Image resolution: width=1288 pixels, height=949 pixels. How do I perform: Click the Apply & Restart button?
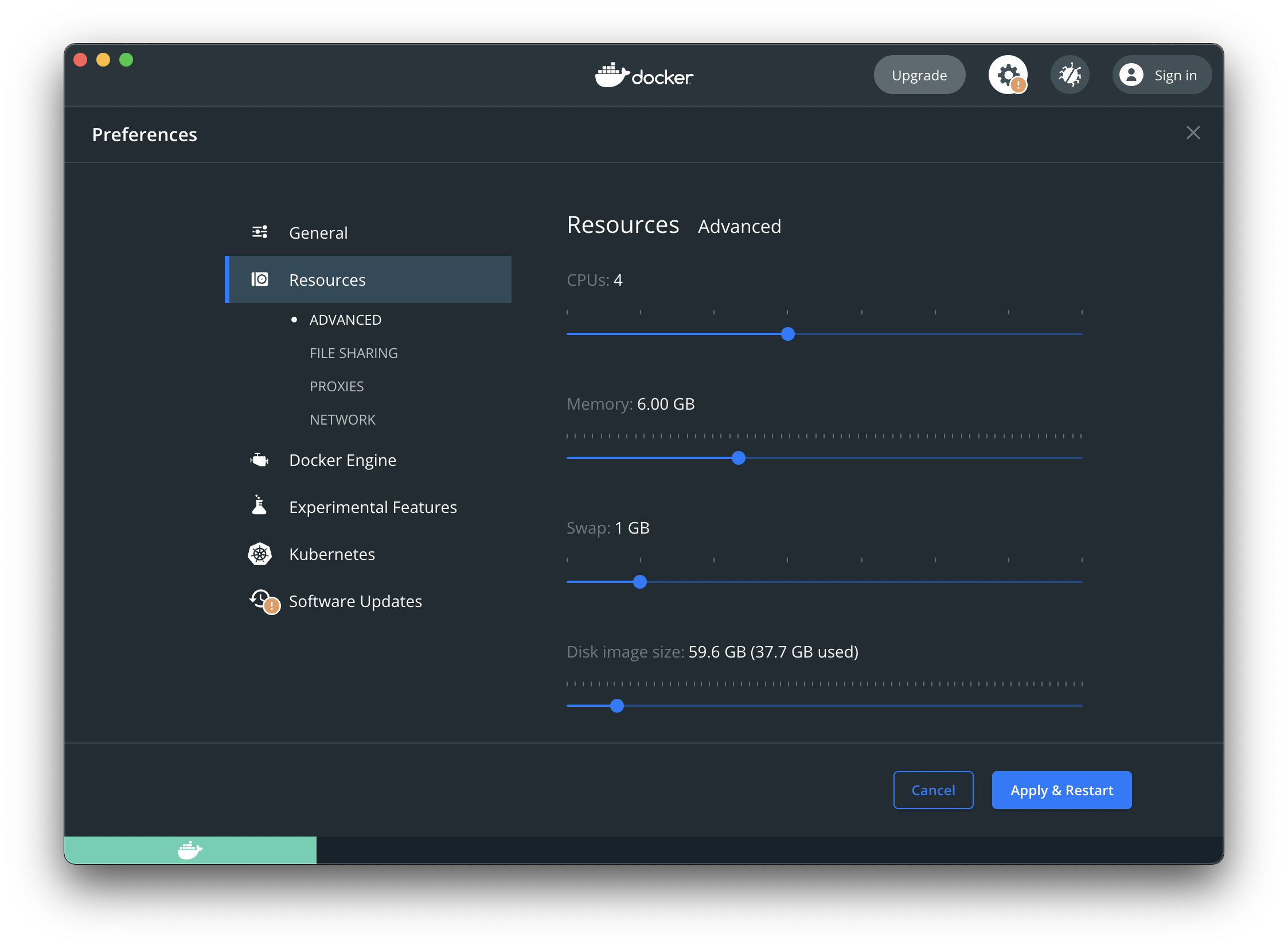pos(1061,790)
